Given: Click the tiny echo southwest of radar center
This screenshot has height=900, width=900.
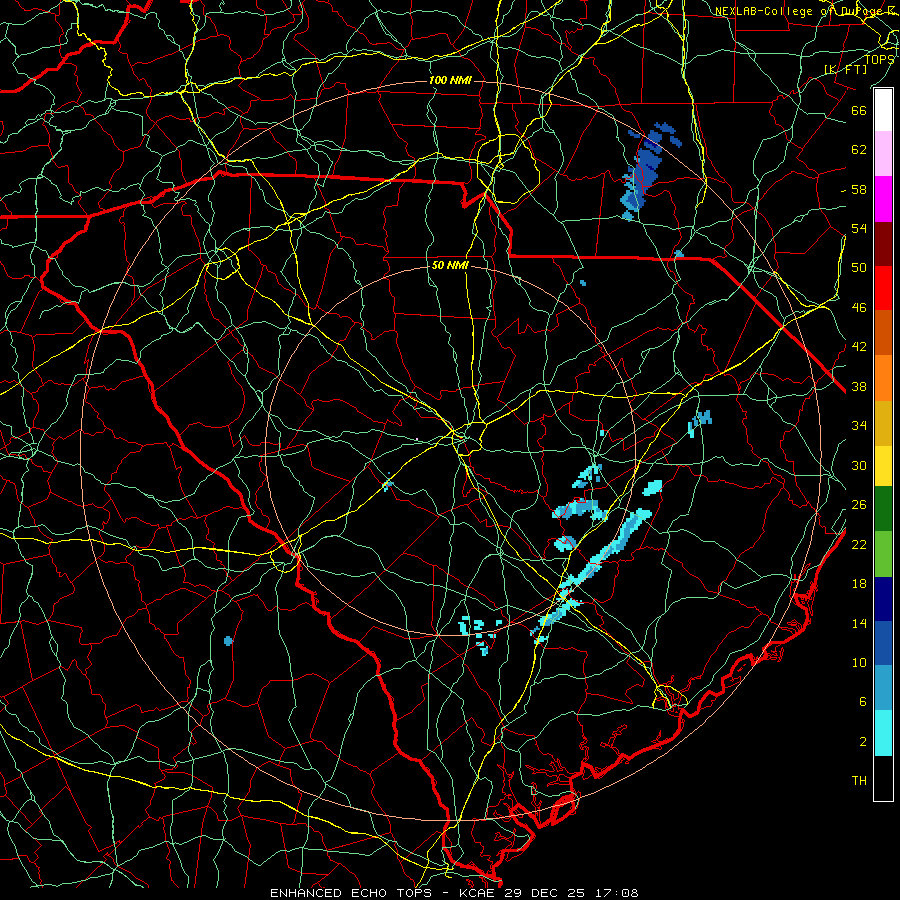Looking at the screenshot, I should coord(387,484).
